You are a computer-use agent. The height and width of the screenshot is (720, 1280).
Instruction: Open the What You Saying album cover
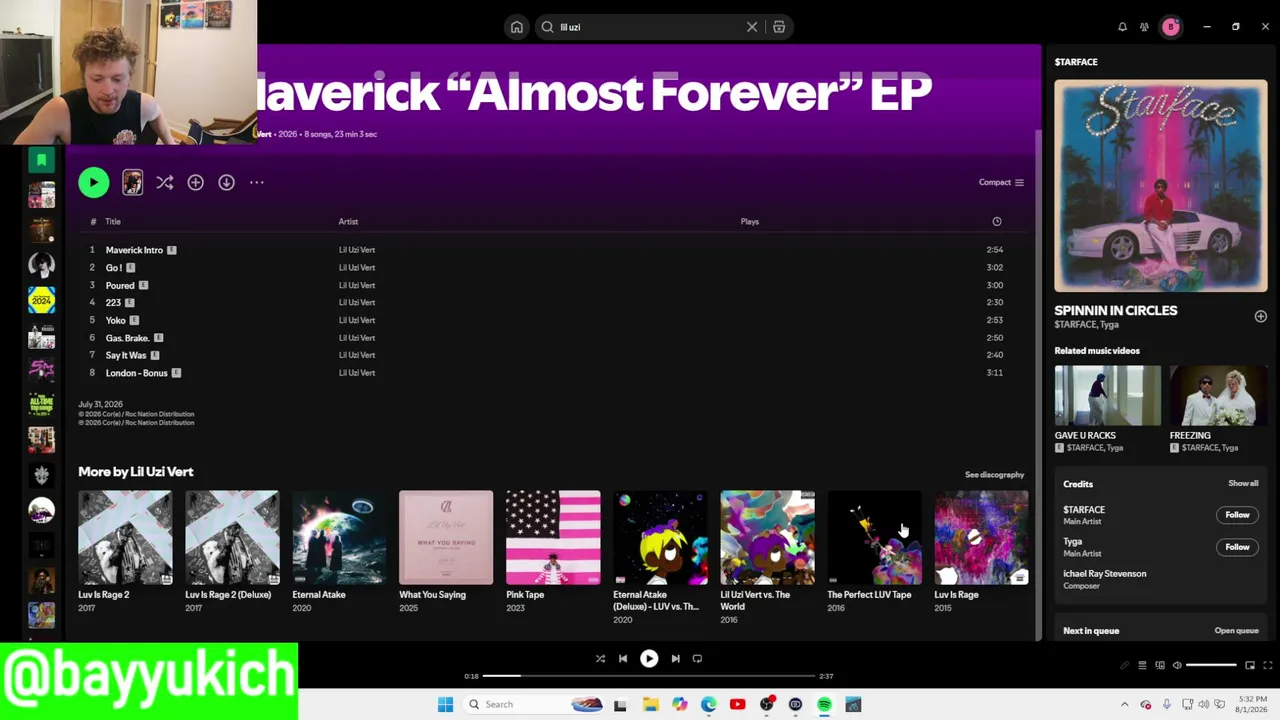pos(446,537)
